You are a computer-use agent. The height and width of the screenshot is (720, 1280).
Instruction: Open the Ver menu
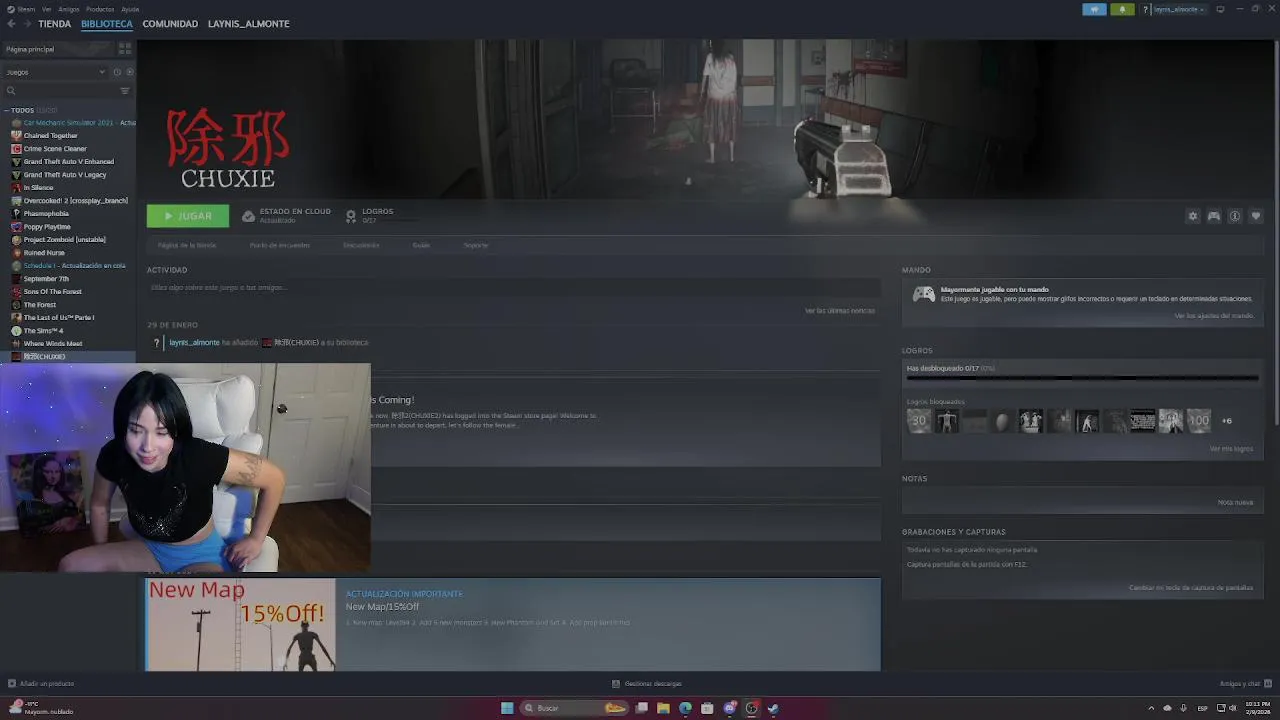point(46,9)
